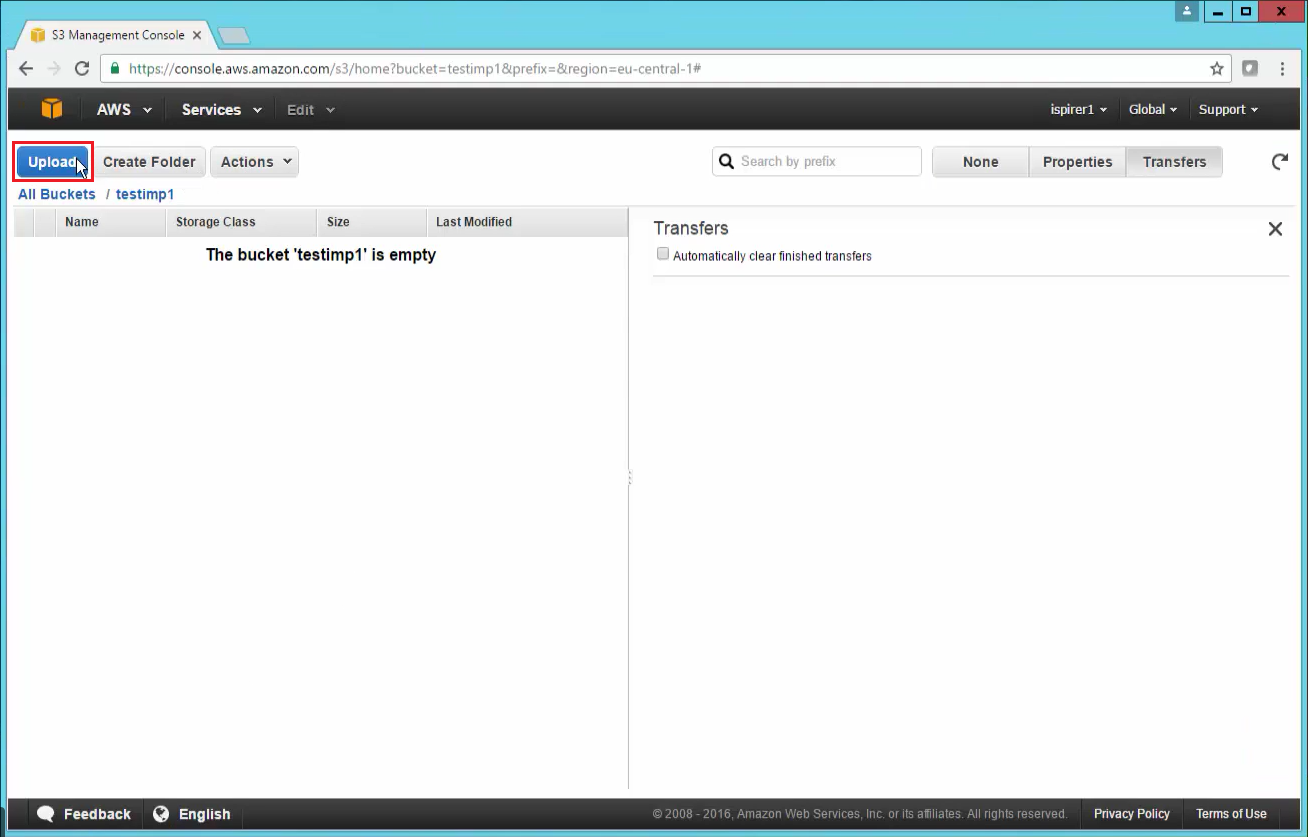Screen dimensions: 1308x837
Task: Bookmark this page with the star icon
Action: coord(1216,69)
